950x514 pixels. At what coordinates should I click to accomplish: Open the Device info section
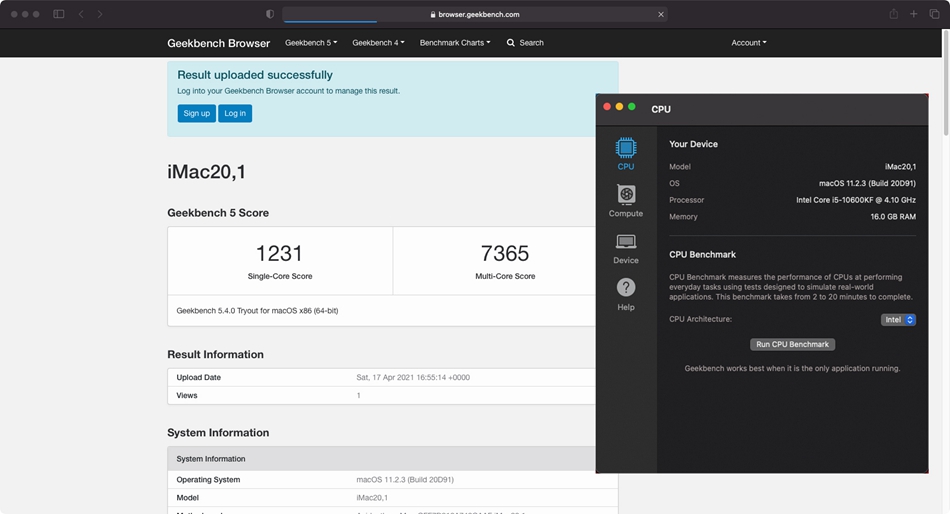(626, 243)
